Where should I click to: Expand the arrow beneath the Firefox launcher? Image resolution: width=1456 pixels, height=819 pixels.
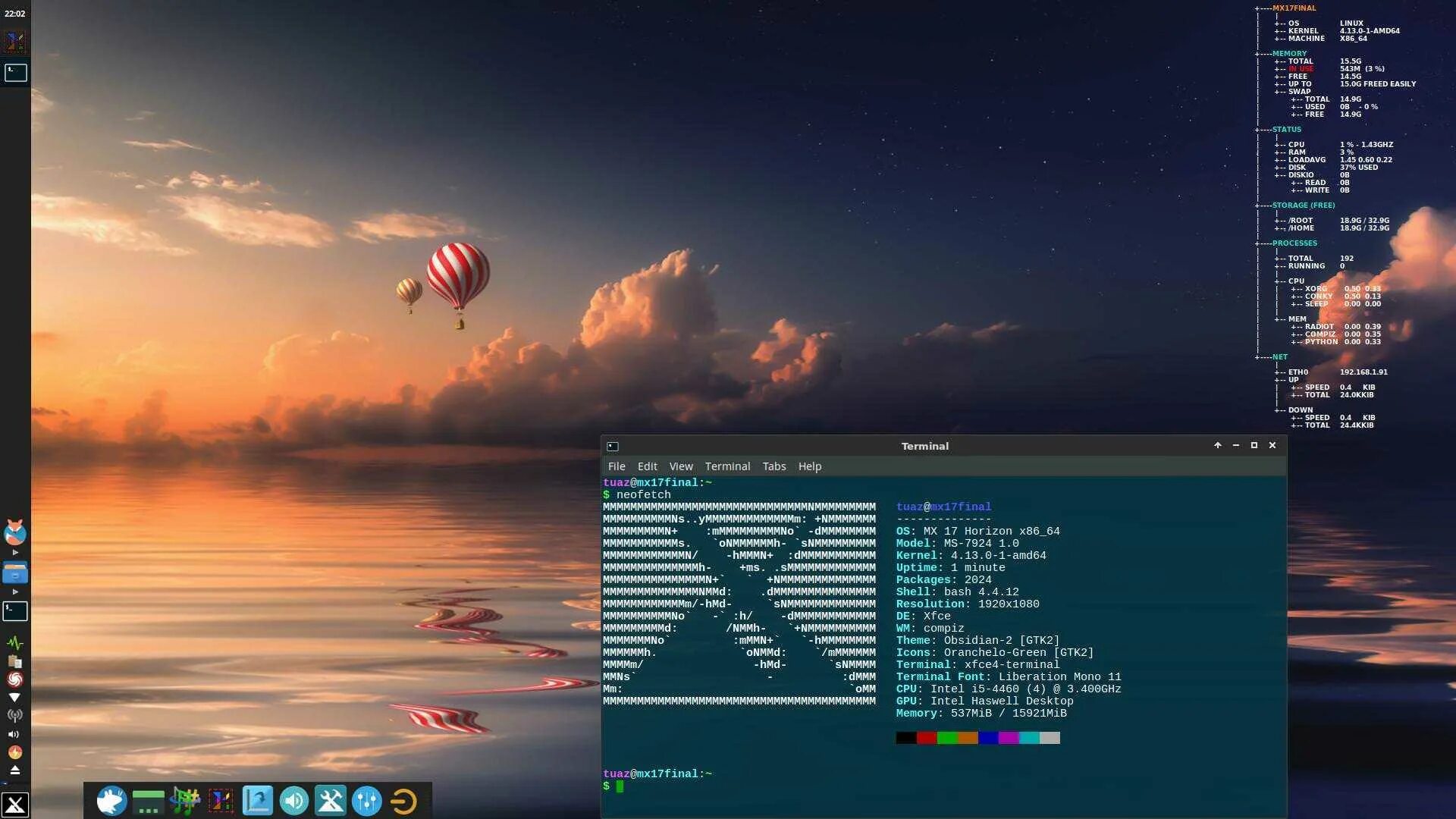[x=15, y=553]
